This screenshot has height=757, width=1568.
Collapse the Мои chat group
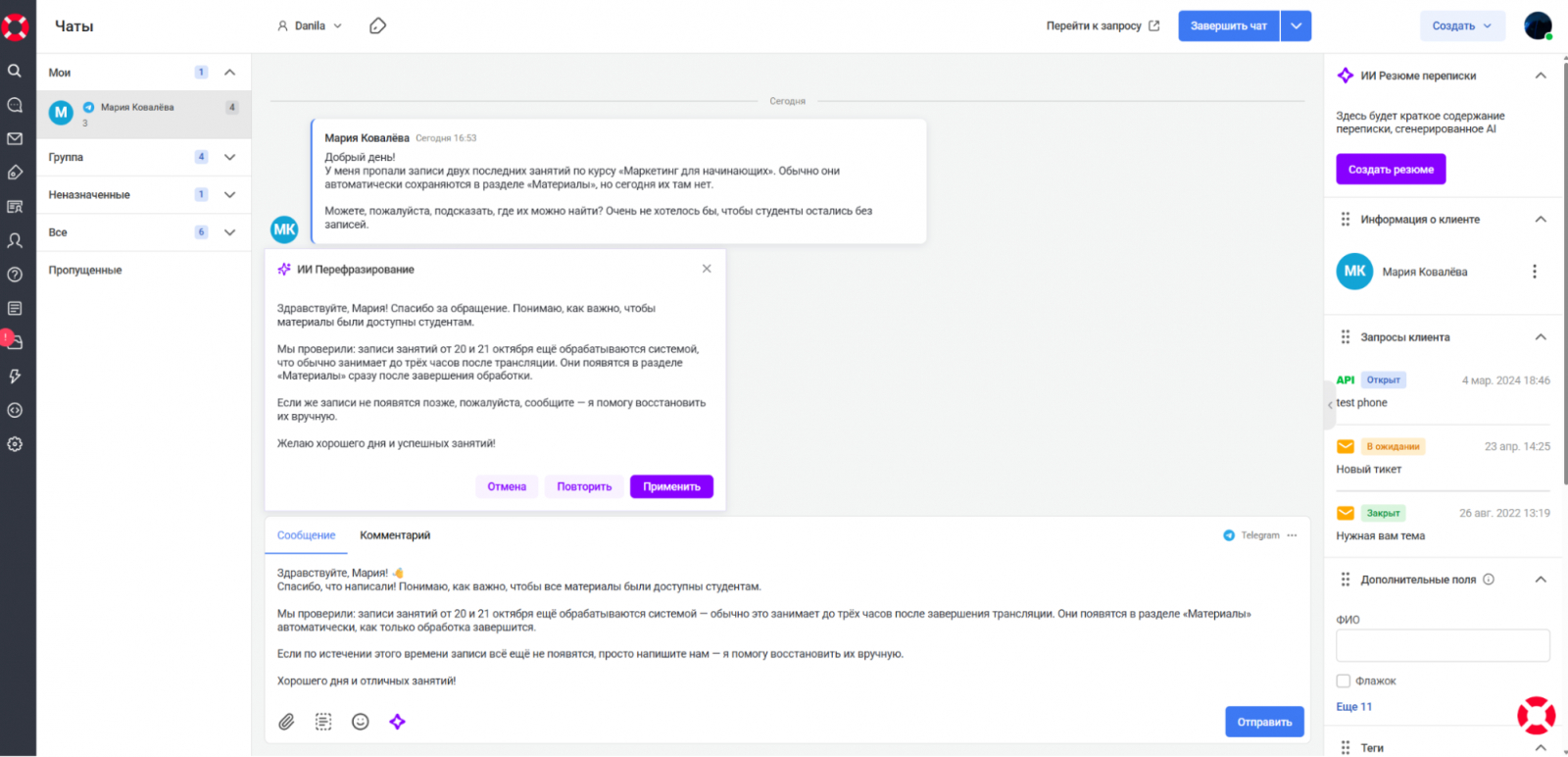(230, 73)
